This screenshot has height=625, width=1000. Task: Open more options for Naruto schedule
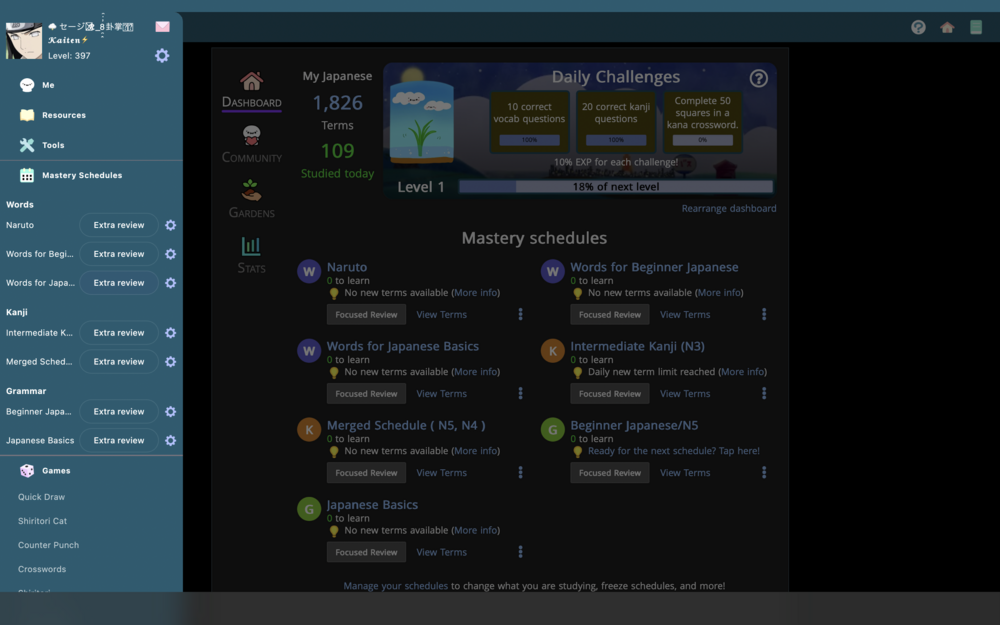pos(520,314)
